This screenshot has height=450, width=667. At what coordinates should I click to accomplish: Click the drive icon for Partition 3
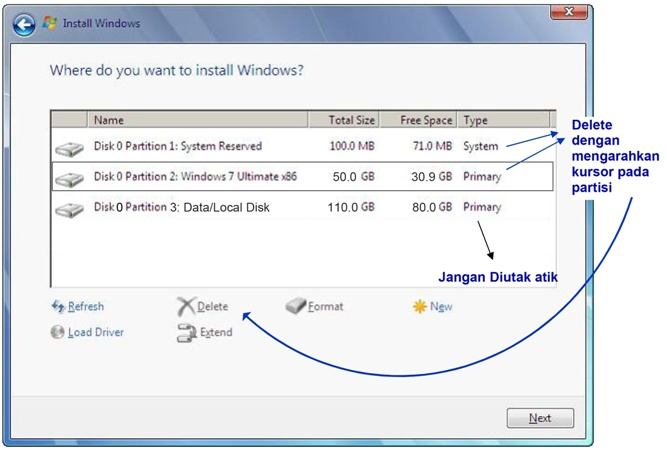69,209
